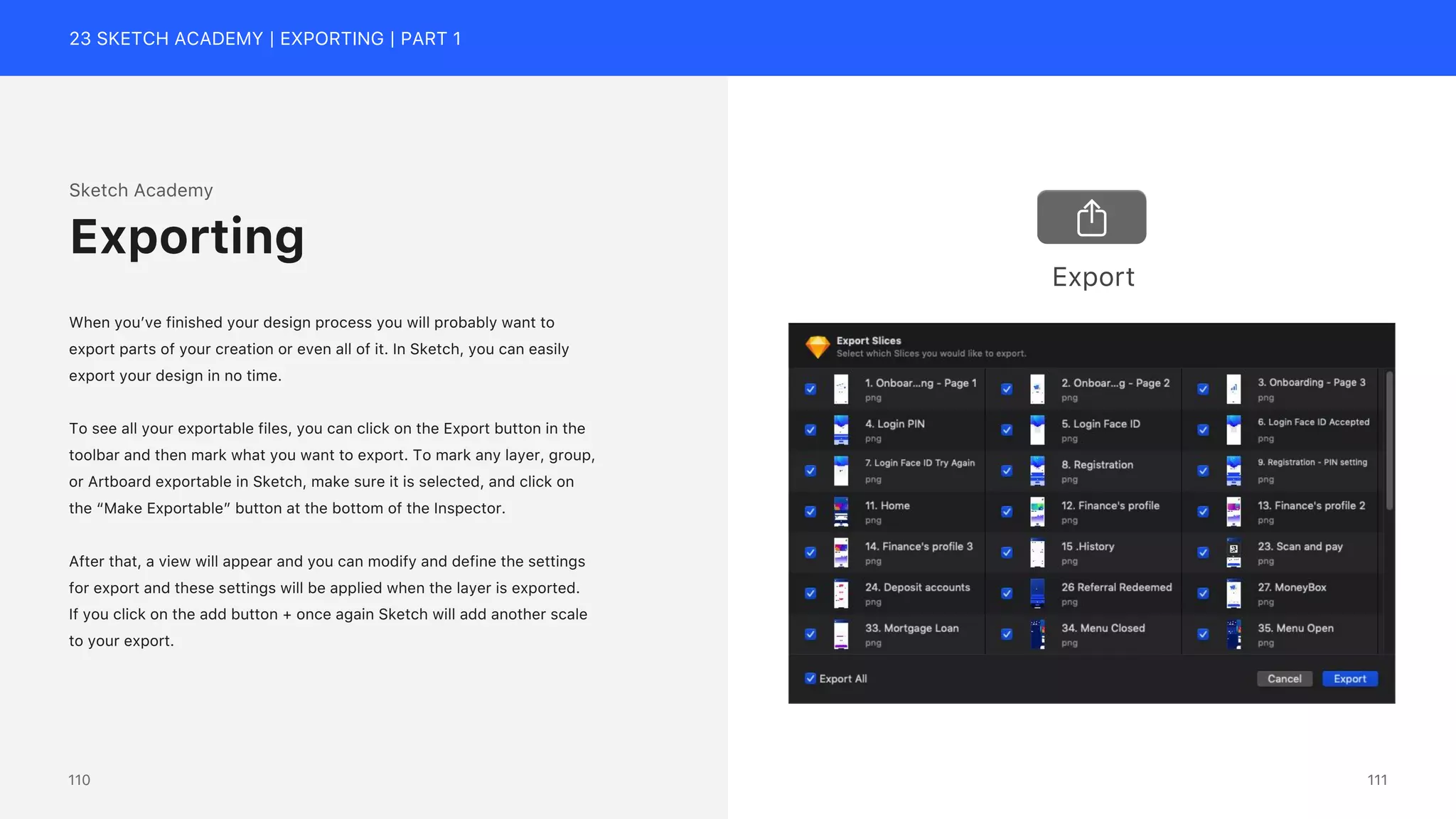Uncheck the 35. Menu Open checkbox
The width and height of the screenshot is (1456, 819).
point(1203,634)
